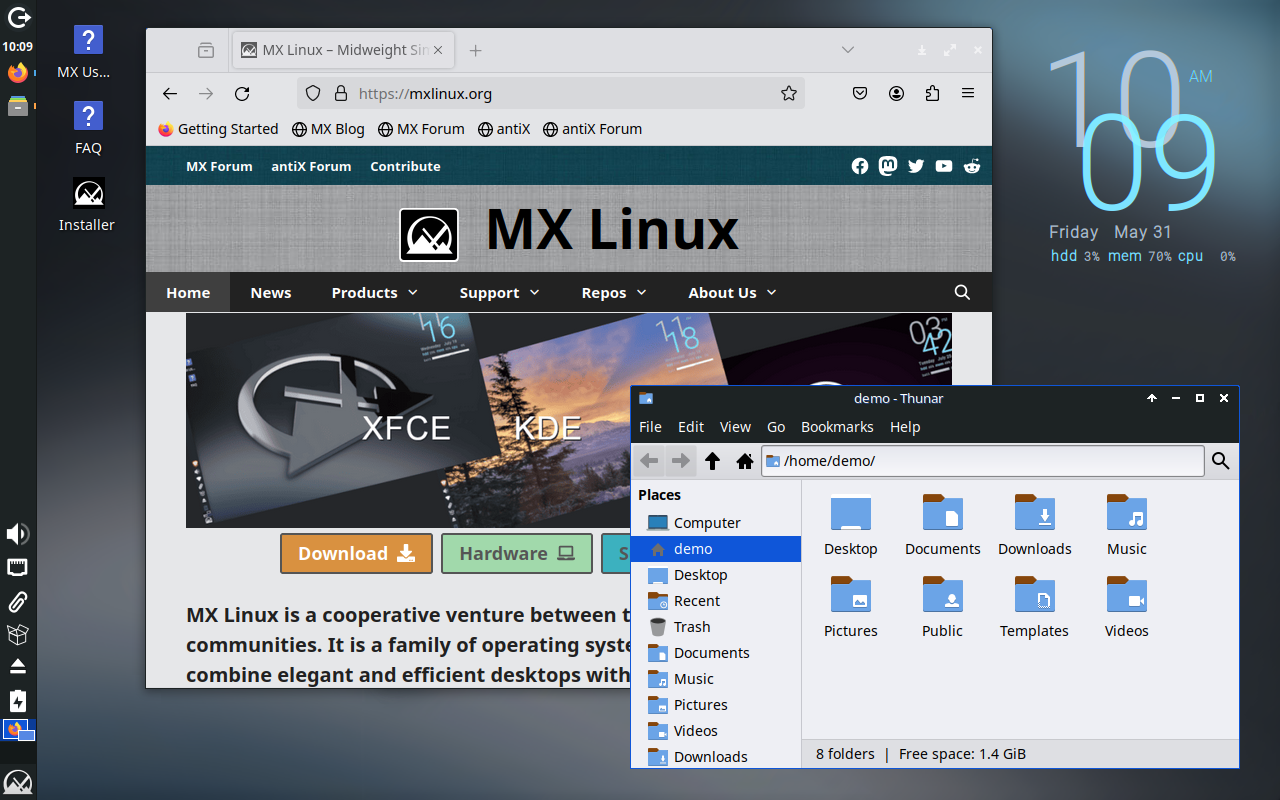1280x800 pixels.
Task: Click the logout icon atop panel
Action: pos(18,17)
